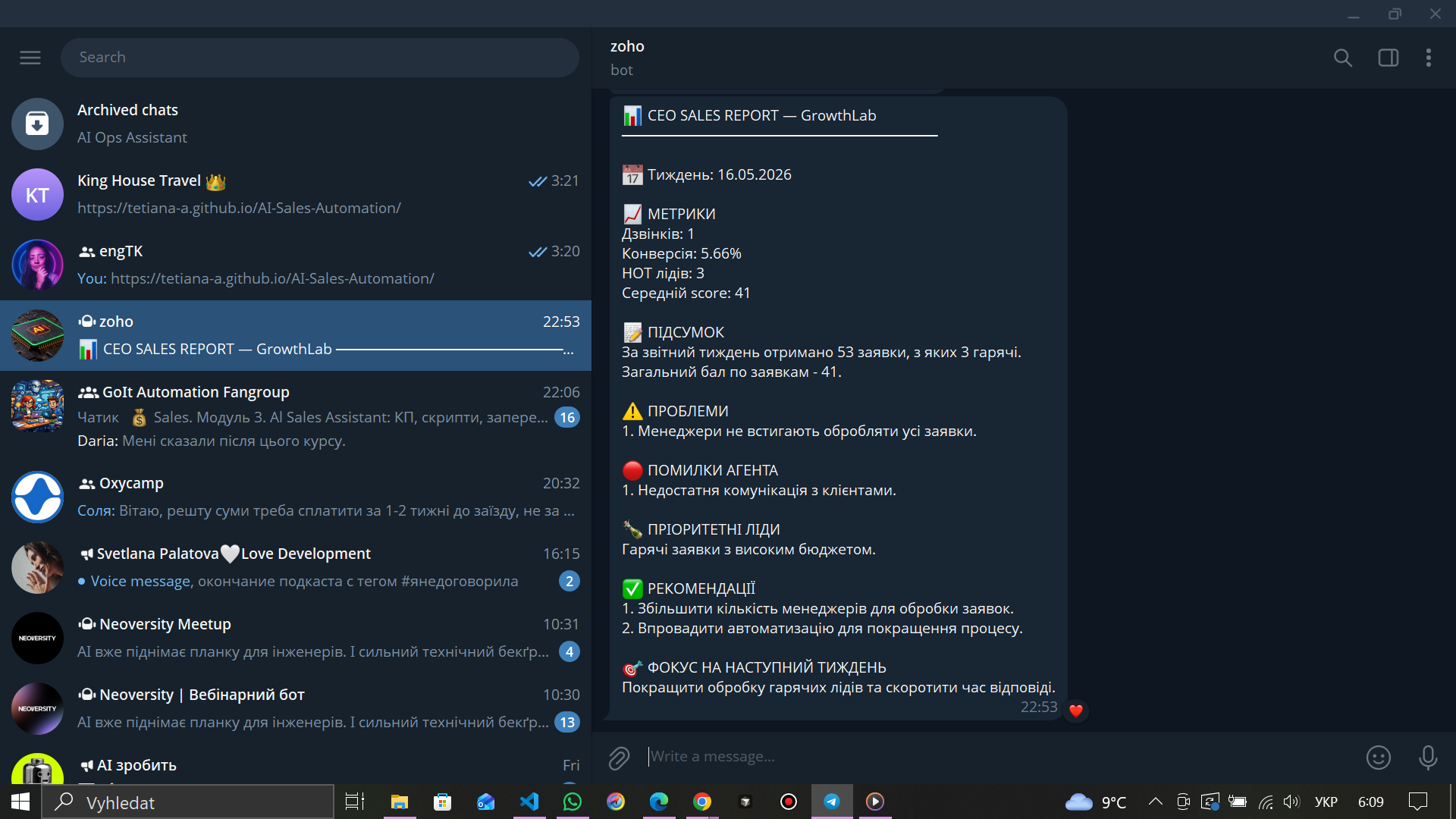Open the Windows notification center

[1417, 802]
